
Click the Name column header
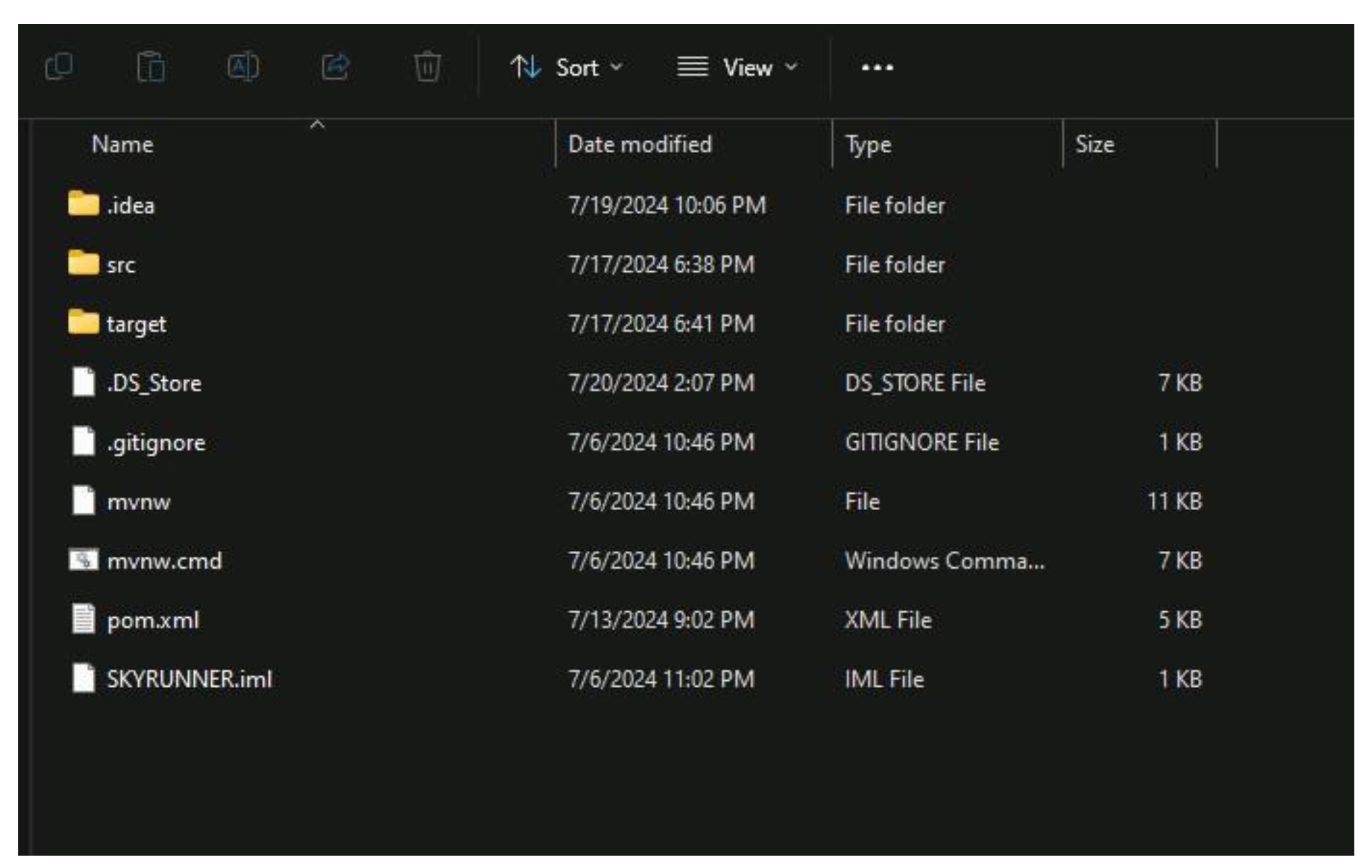click(x=121, y=144)
